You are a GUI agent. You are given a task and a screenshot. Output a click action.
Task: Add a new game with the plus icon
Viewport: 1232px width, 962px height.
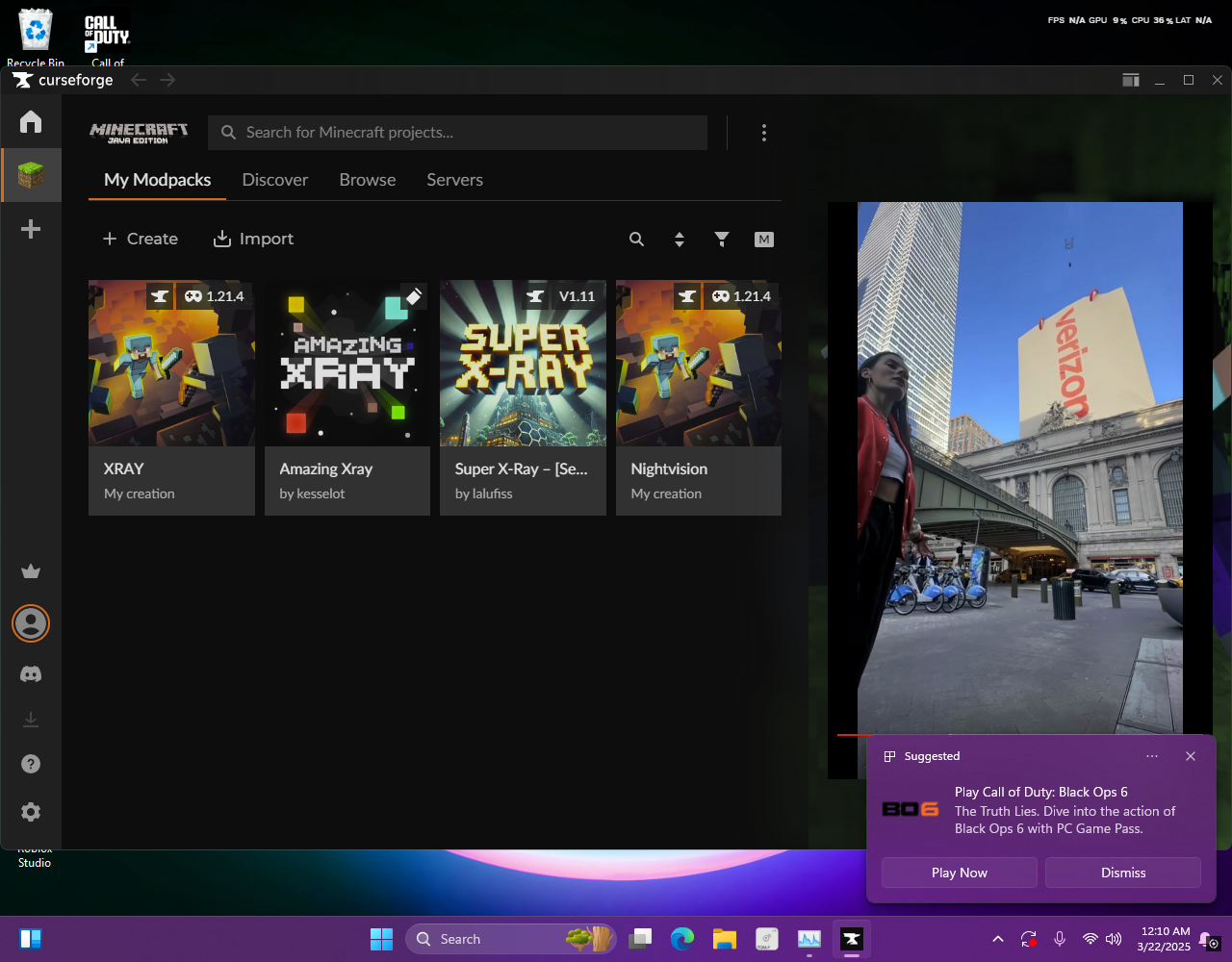pyautogui.click(x=31, y=229)
